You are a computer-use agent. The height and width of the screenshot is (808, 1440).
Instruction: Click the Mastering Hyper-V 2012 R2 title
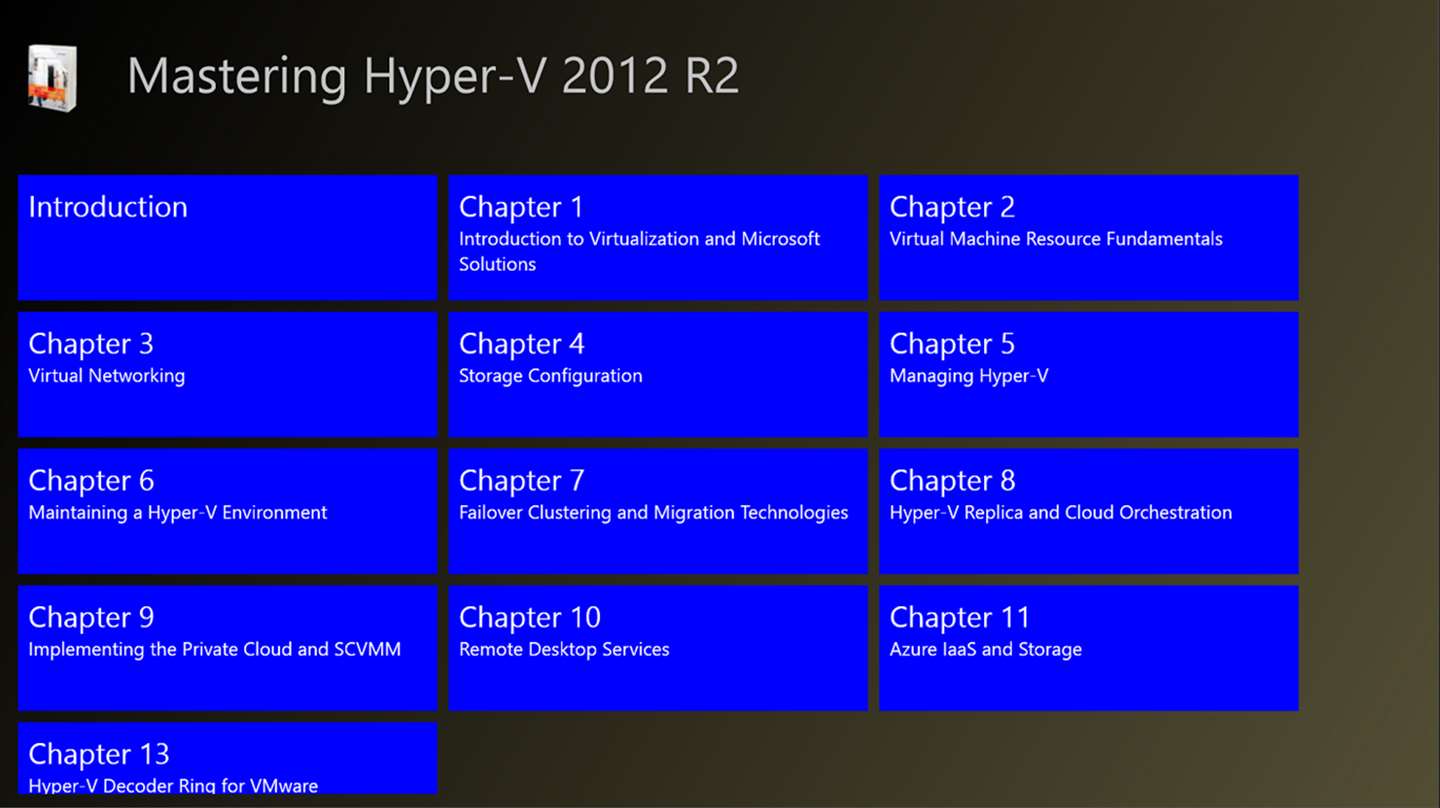click(433, 77)
